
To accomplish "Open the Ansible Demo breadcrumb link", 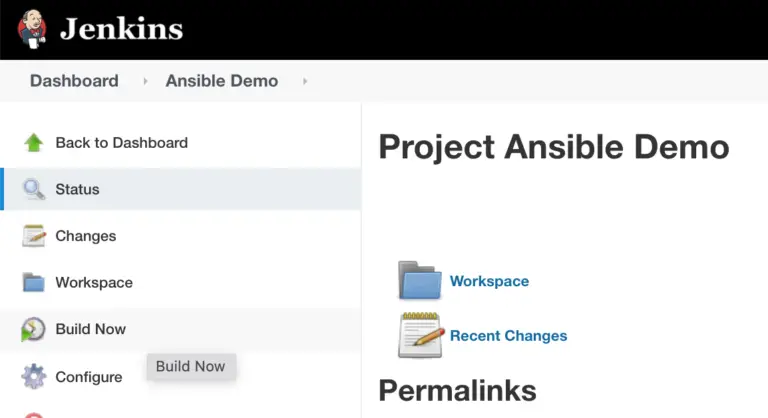I will [x=222, y=81].
